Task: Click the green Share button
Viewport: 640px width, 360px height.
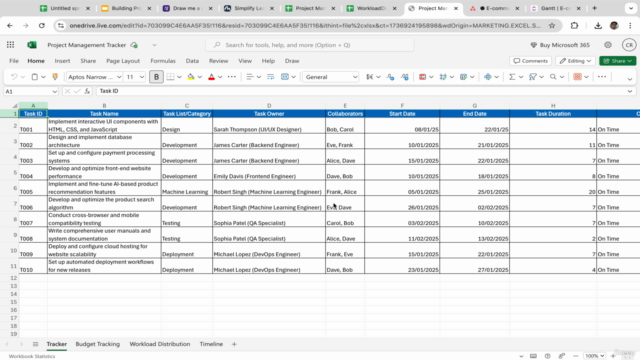Action: [618, 61]
